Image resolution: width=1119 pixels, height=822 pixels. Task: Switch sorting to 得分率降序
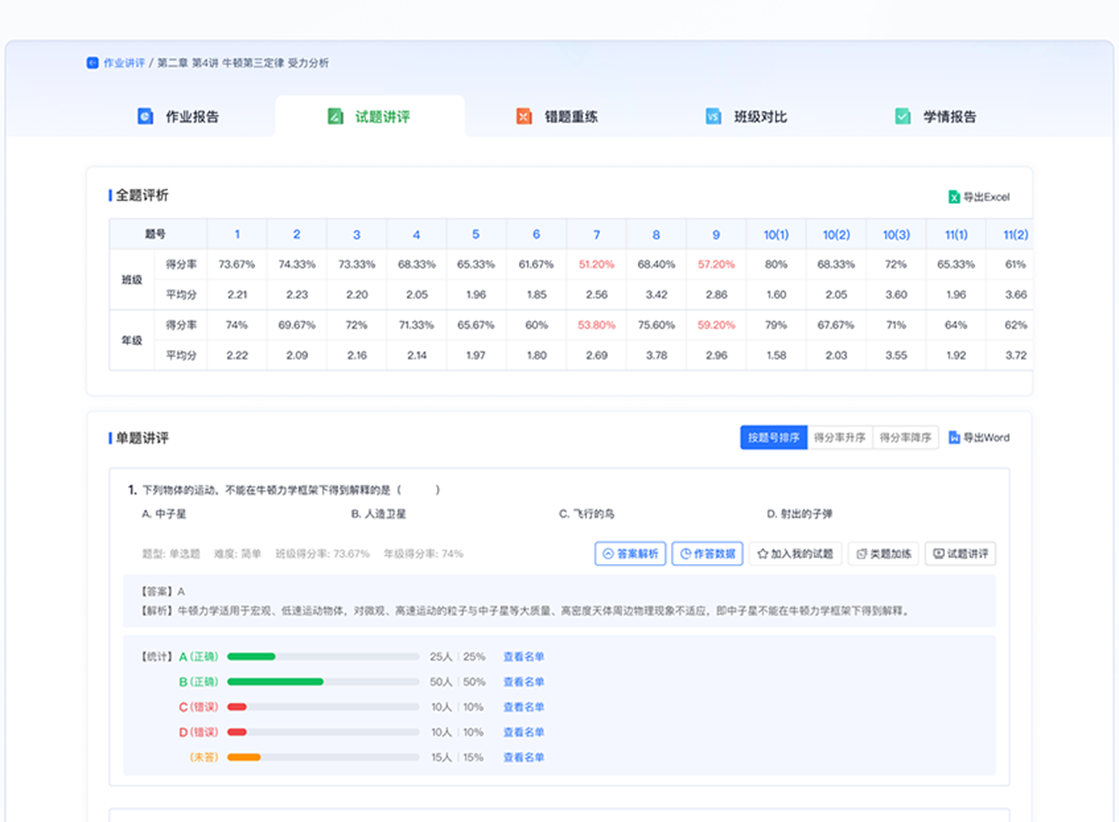coord(905,438)
